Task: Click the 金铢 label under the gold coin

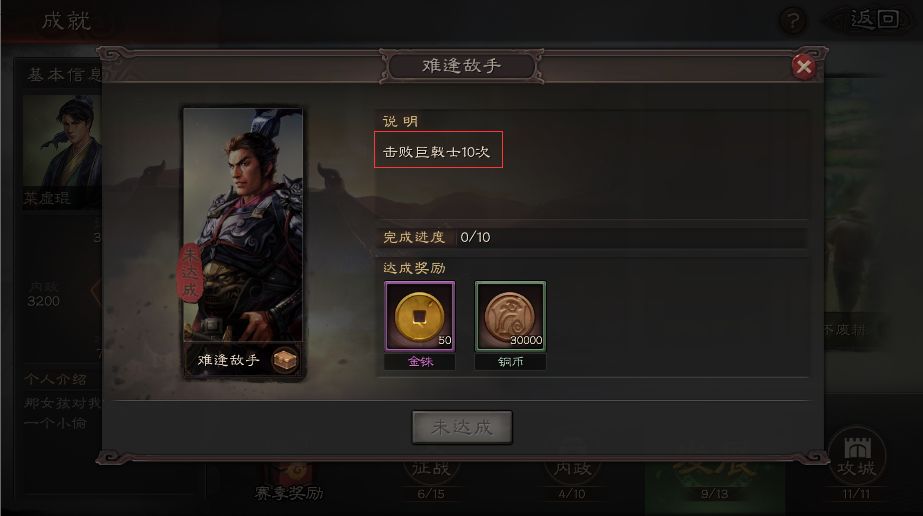Action: 420,362
